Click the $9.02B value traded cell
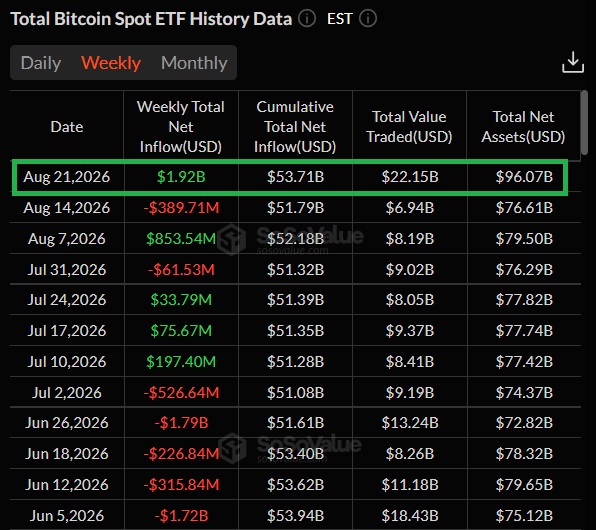This screenshot has width=596, height=530. pyautogui.click(x=410, y=270)
